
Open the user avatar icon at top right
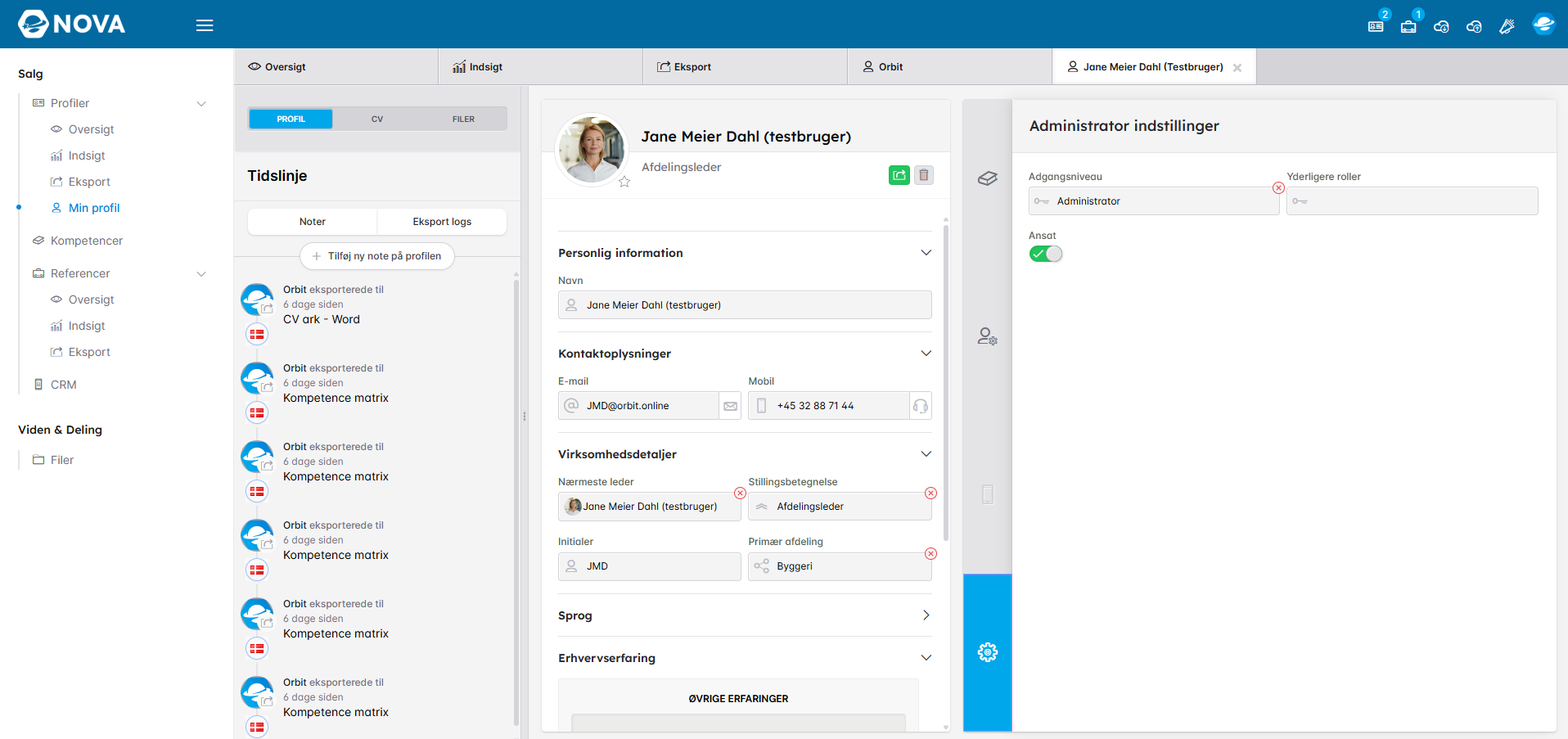pyautogui.click(x=1543, y=25)
